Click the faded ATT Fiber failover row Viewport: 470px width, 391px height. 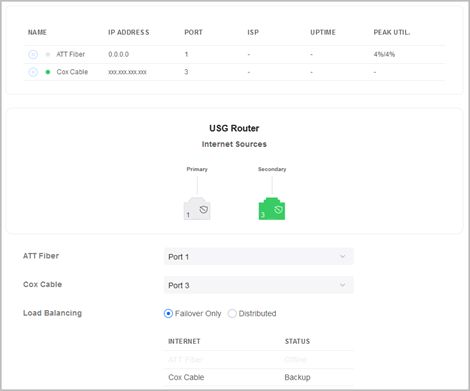tap(259, 360)
